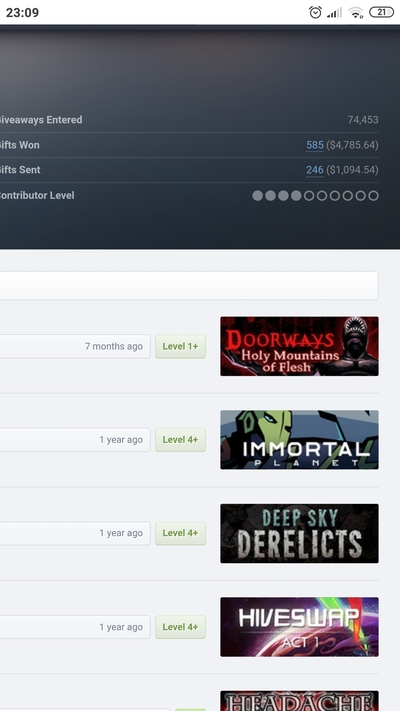Click the Level 4+ badge for Immortal Planet
Viewport: 400px width, 711px height.
[180, 440]
